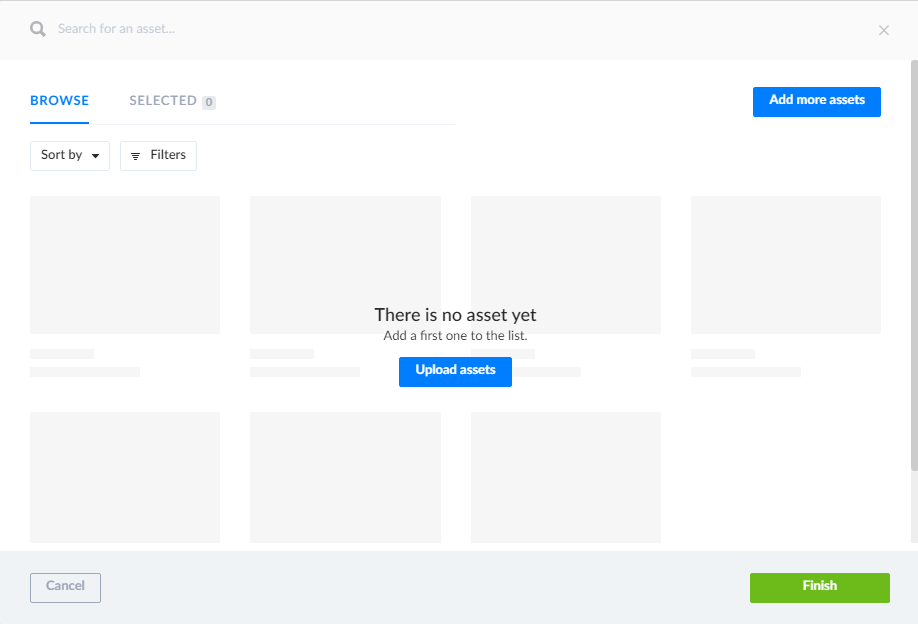
Task: Click Upload assets to add a first asset
Action: click(455, 371)
